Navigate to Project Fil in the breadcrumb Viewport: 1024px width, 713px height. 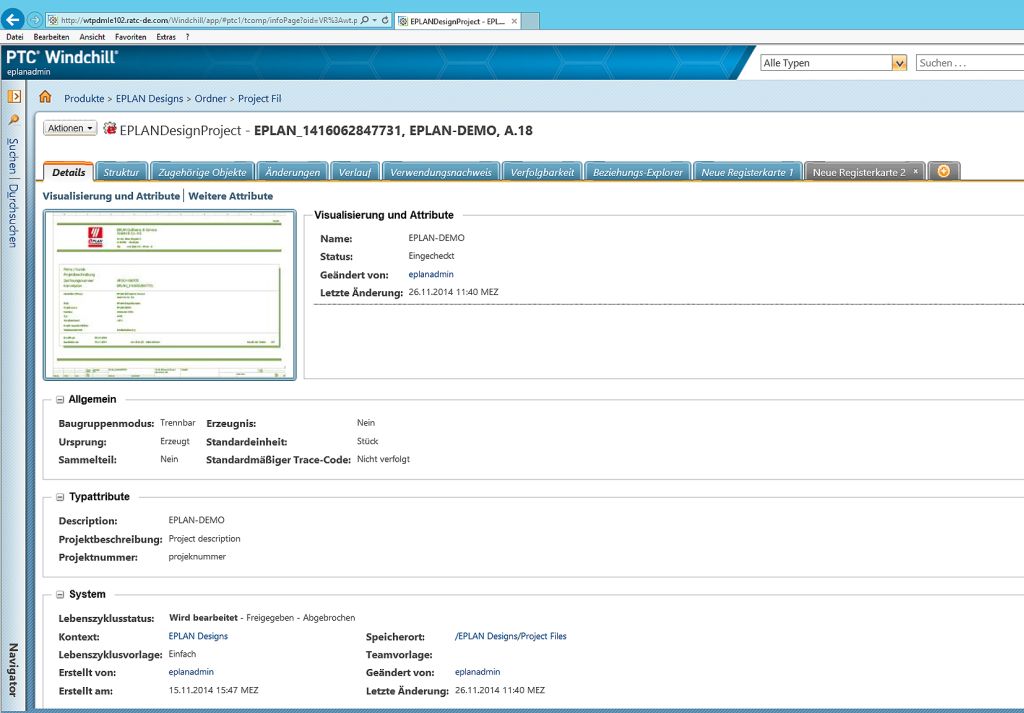pos(260,99)
